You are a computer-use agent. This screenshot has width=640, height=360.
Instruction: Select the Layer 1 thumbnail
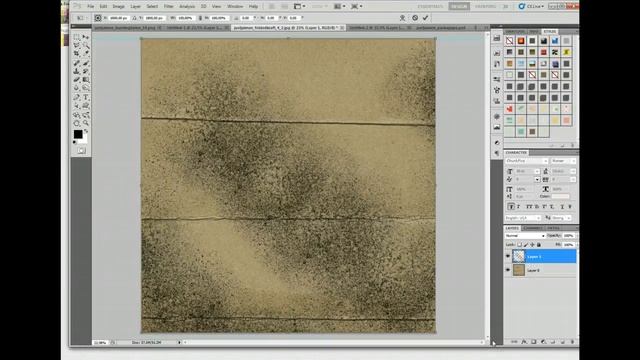[x=518, y=256]
